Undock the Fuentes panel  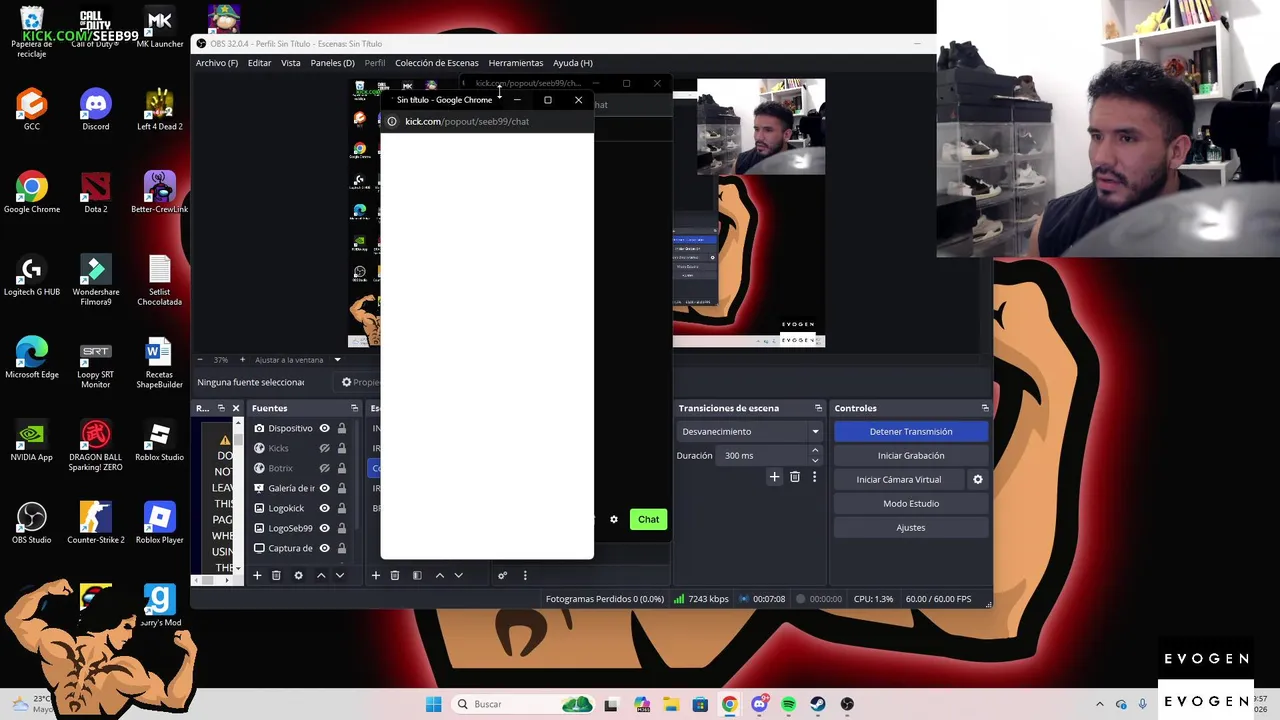354,408
